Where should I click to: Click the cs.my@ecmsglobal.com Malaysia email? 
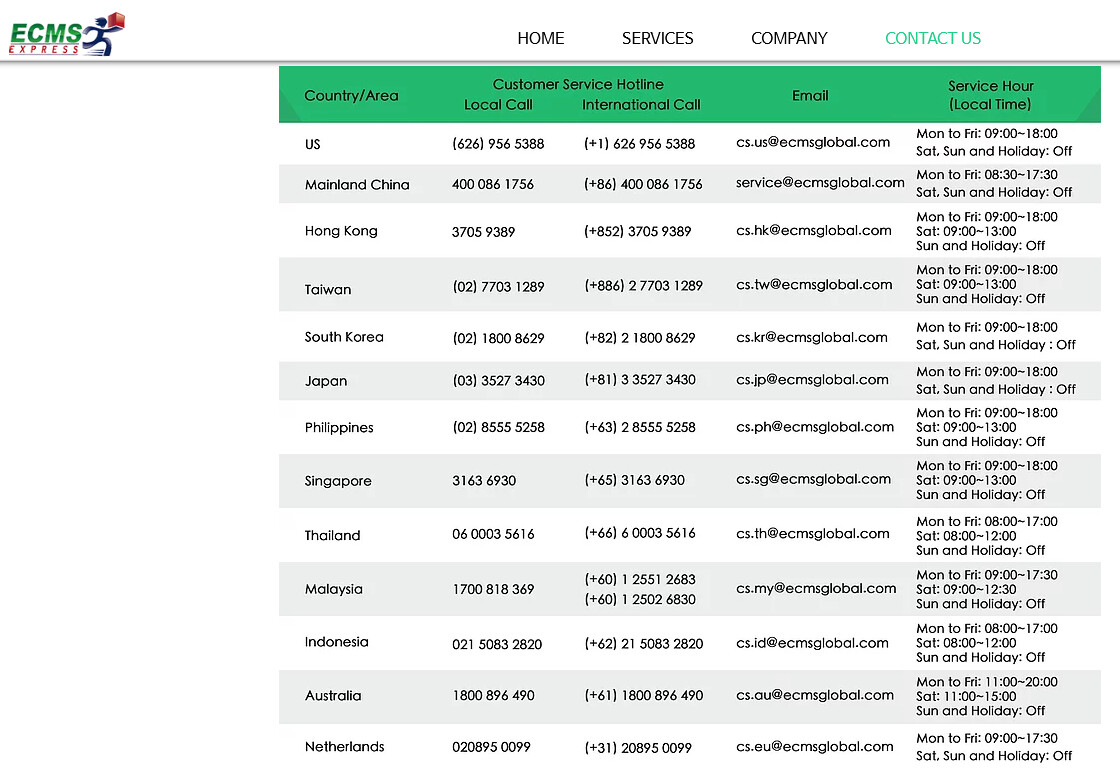[x=815, y=588]
